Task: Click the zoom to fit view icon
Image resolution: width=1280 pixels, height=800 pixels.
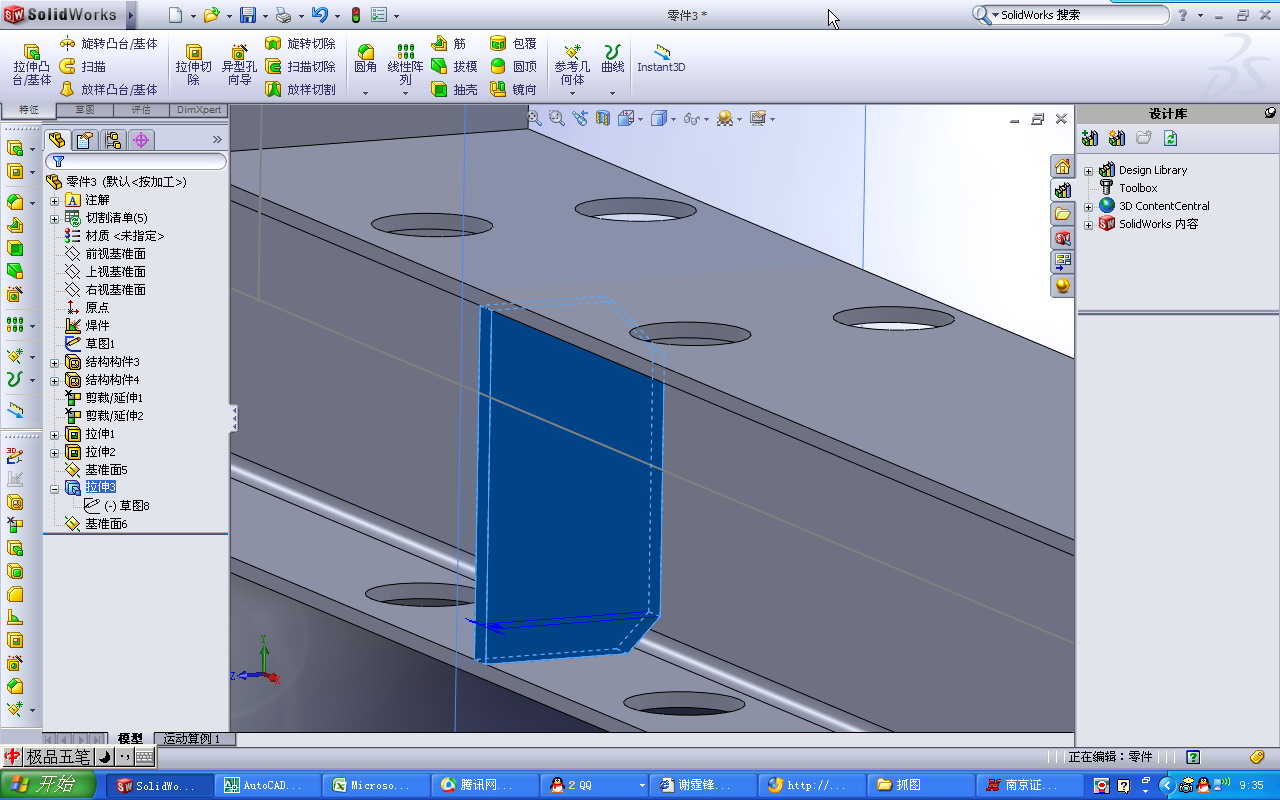Action: point(535,118)
